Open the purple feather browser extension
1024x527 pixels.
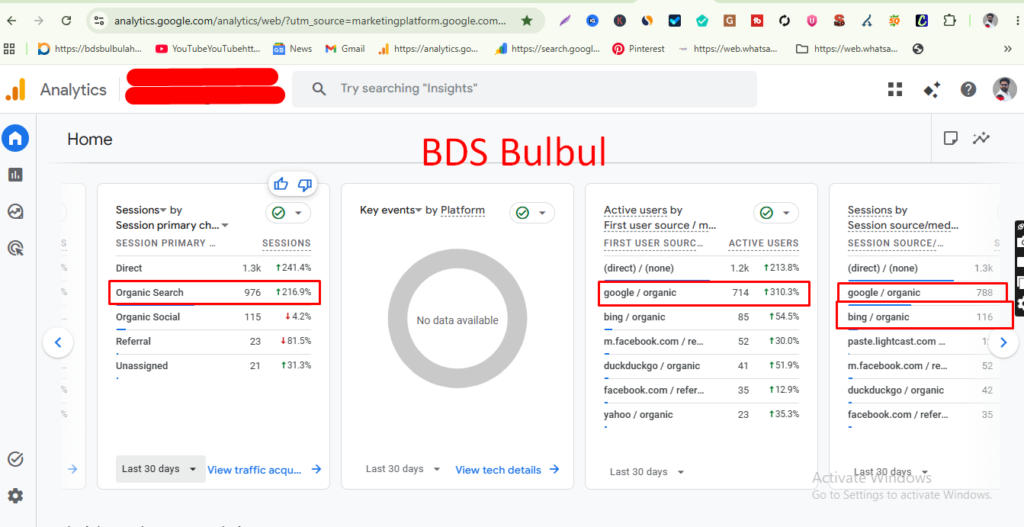click(565, 21)
